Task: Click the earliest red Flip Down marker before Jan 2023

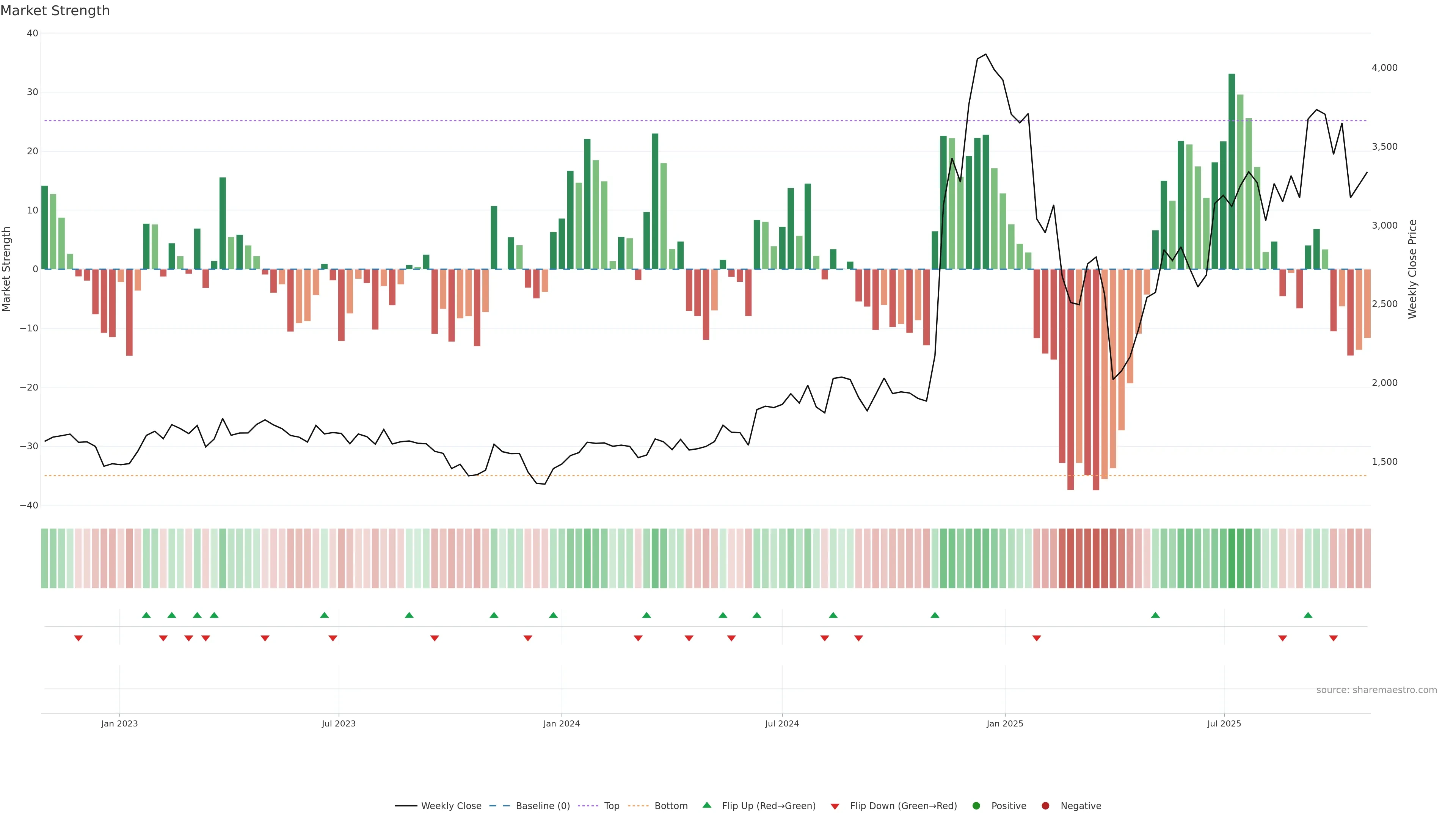Action: tap(78, 638)
